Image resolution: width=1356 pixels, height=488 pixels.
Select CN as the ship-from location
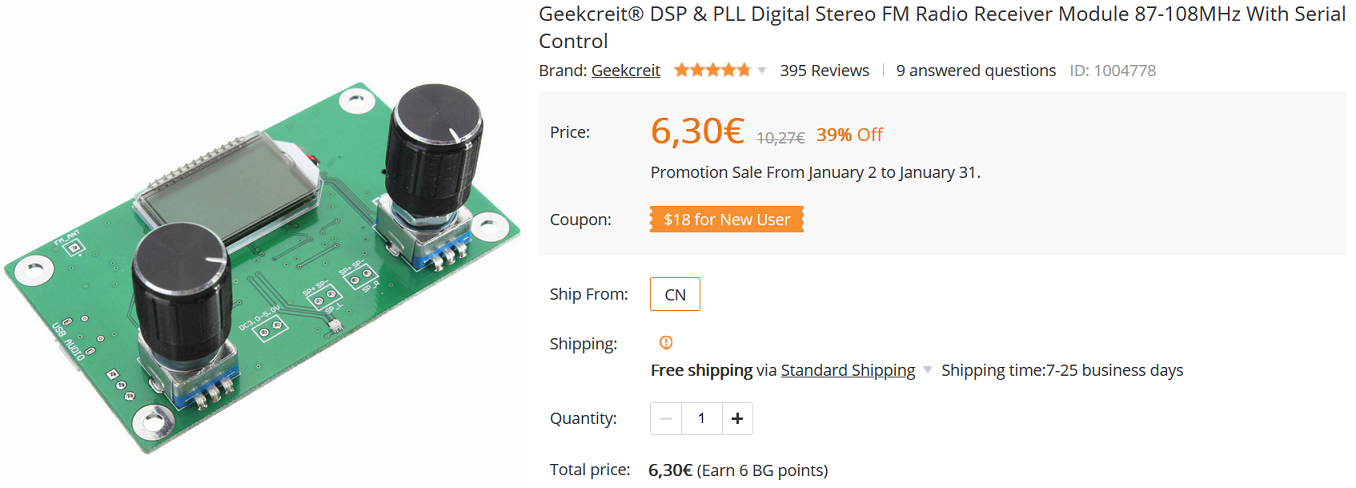coord(675,294)
